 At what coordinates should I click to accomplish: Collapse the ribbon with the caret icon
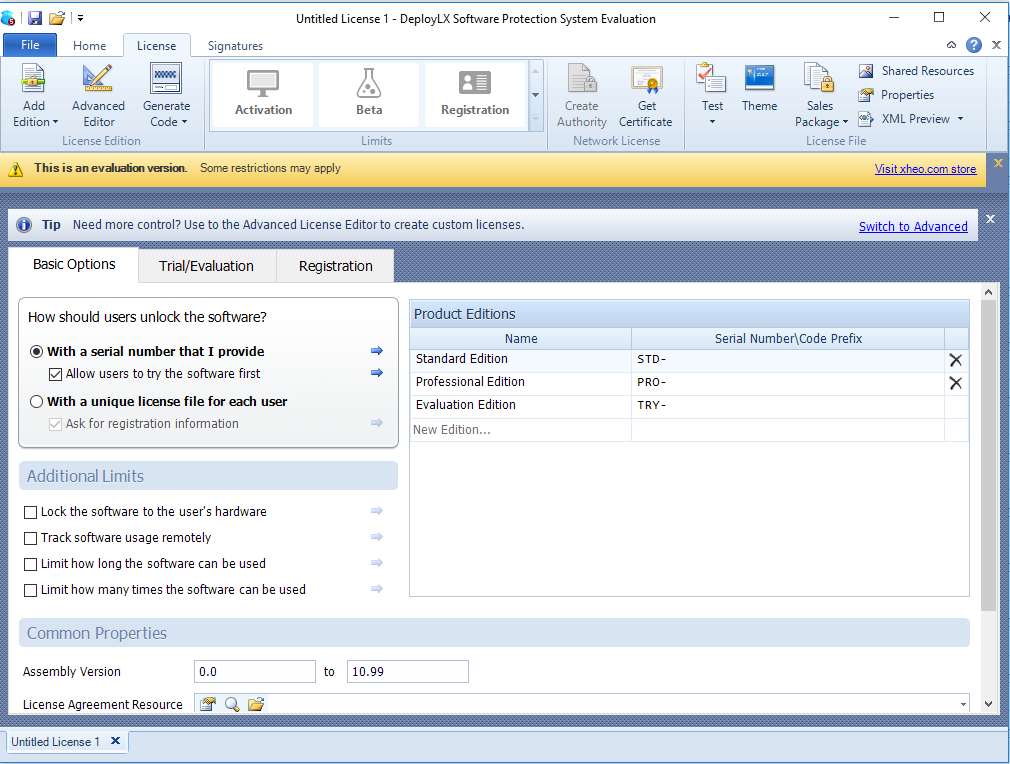(951, 45)
